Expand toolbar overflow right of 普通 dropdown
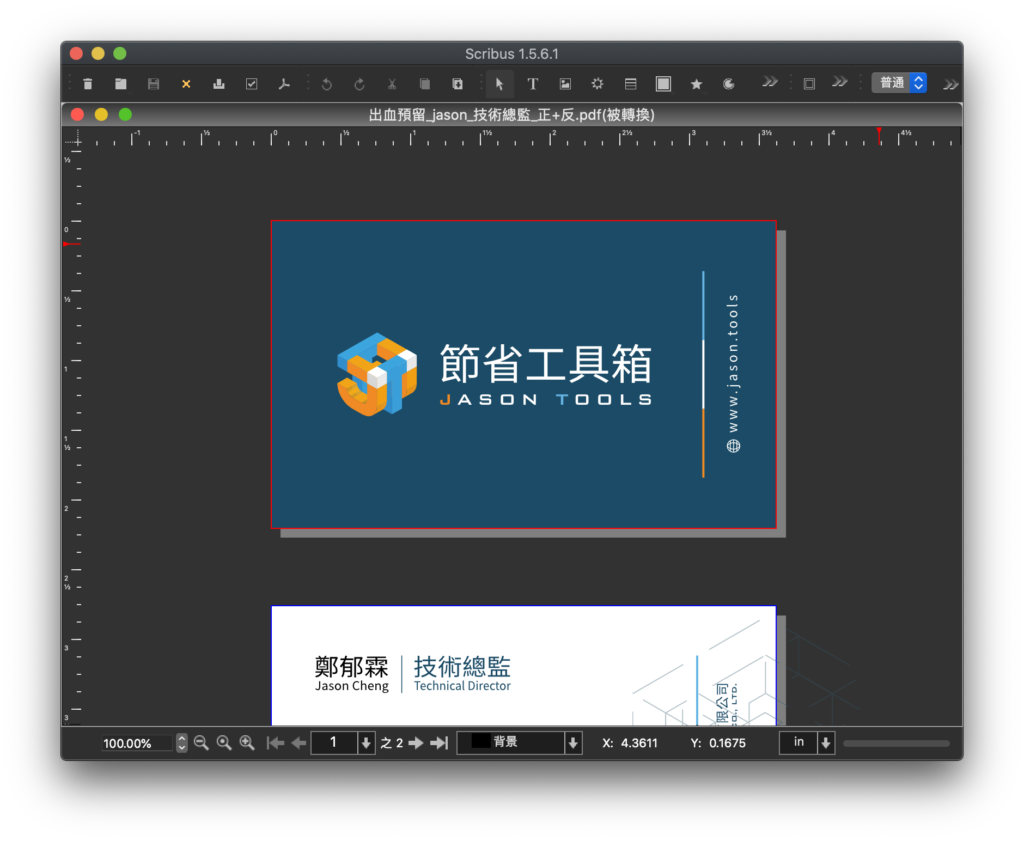The height and width of the screenshot is (841, 1024). 951,84
